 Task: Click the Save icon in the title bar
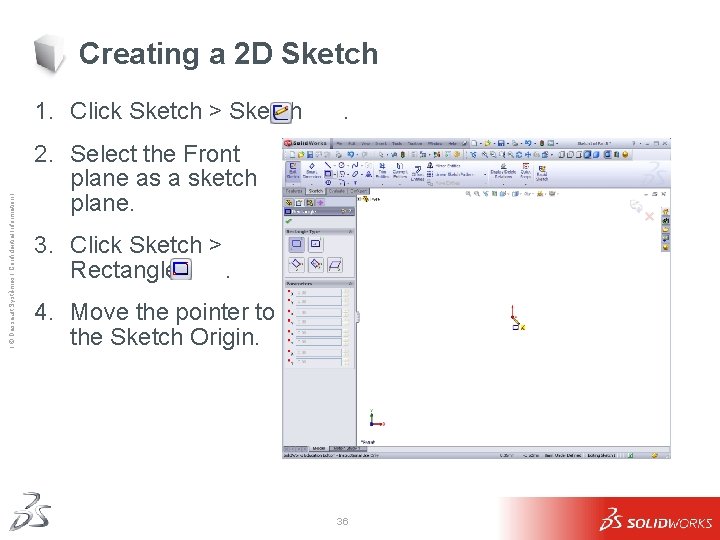pyautogui.click(x=501, y=143)
